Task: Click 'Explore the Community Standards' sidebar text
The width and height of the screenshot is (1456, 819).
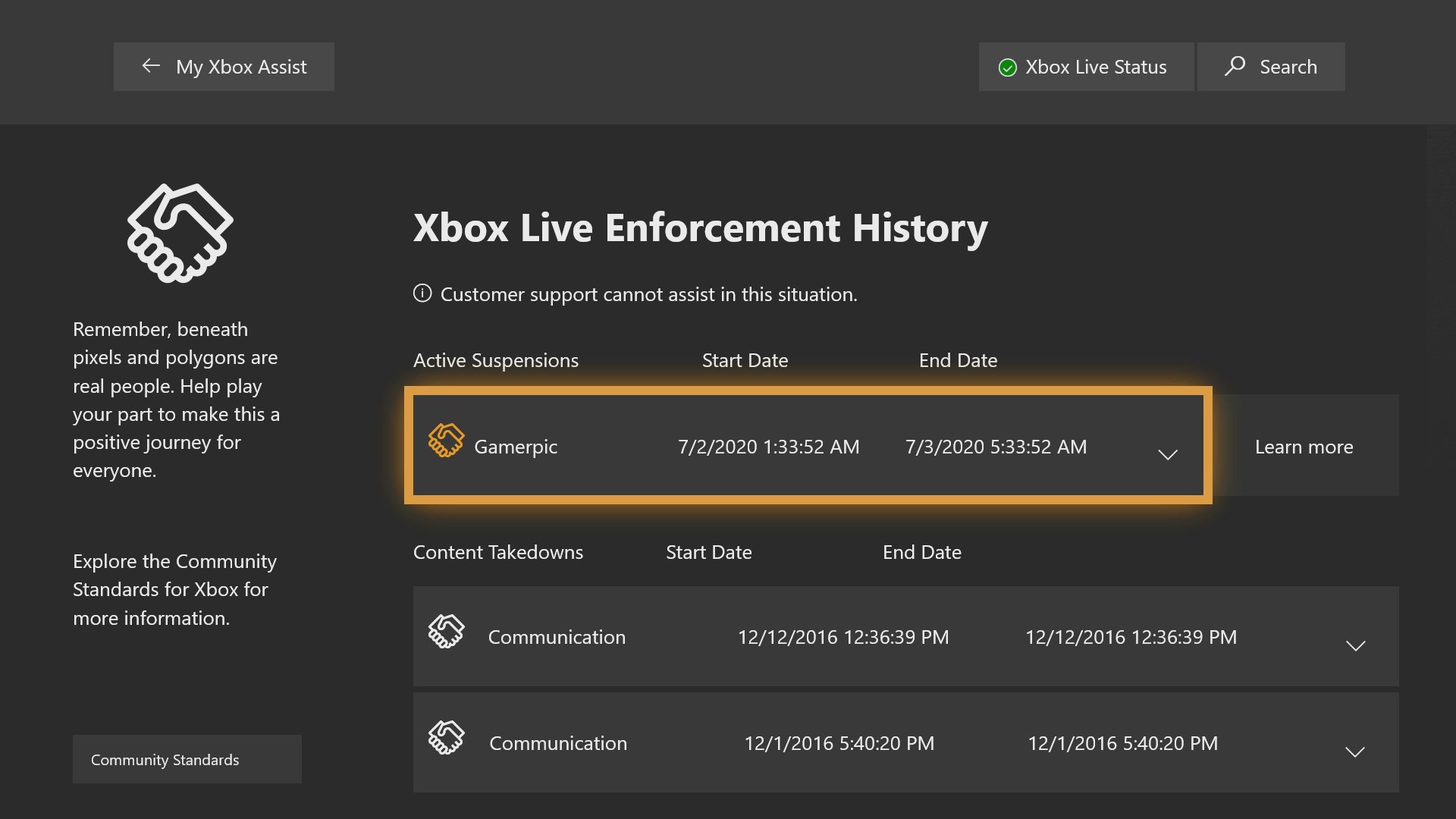Action: pos(174,589)
